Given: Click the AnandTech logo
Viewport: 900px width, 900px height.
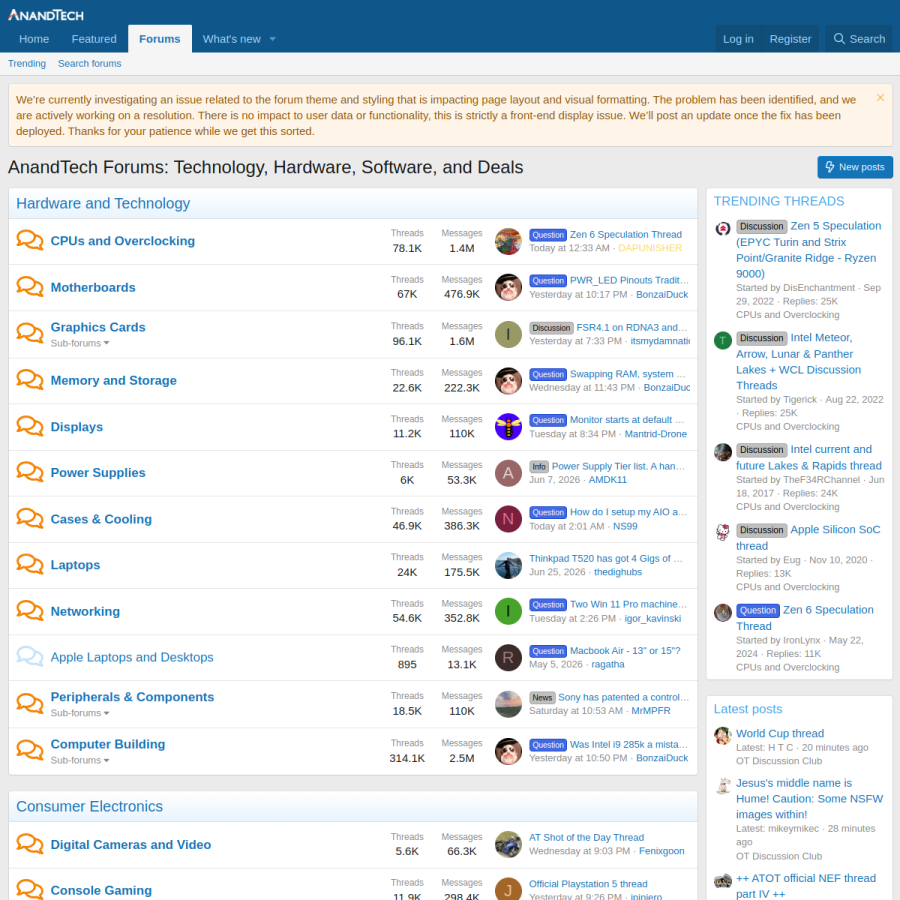Looking at the screenshot, I should tap(46, 15).
